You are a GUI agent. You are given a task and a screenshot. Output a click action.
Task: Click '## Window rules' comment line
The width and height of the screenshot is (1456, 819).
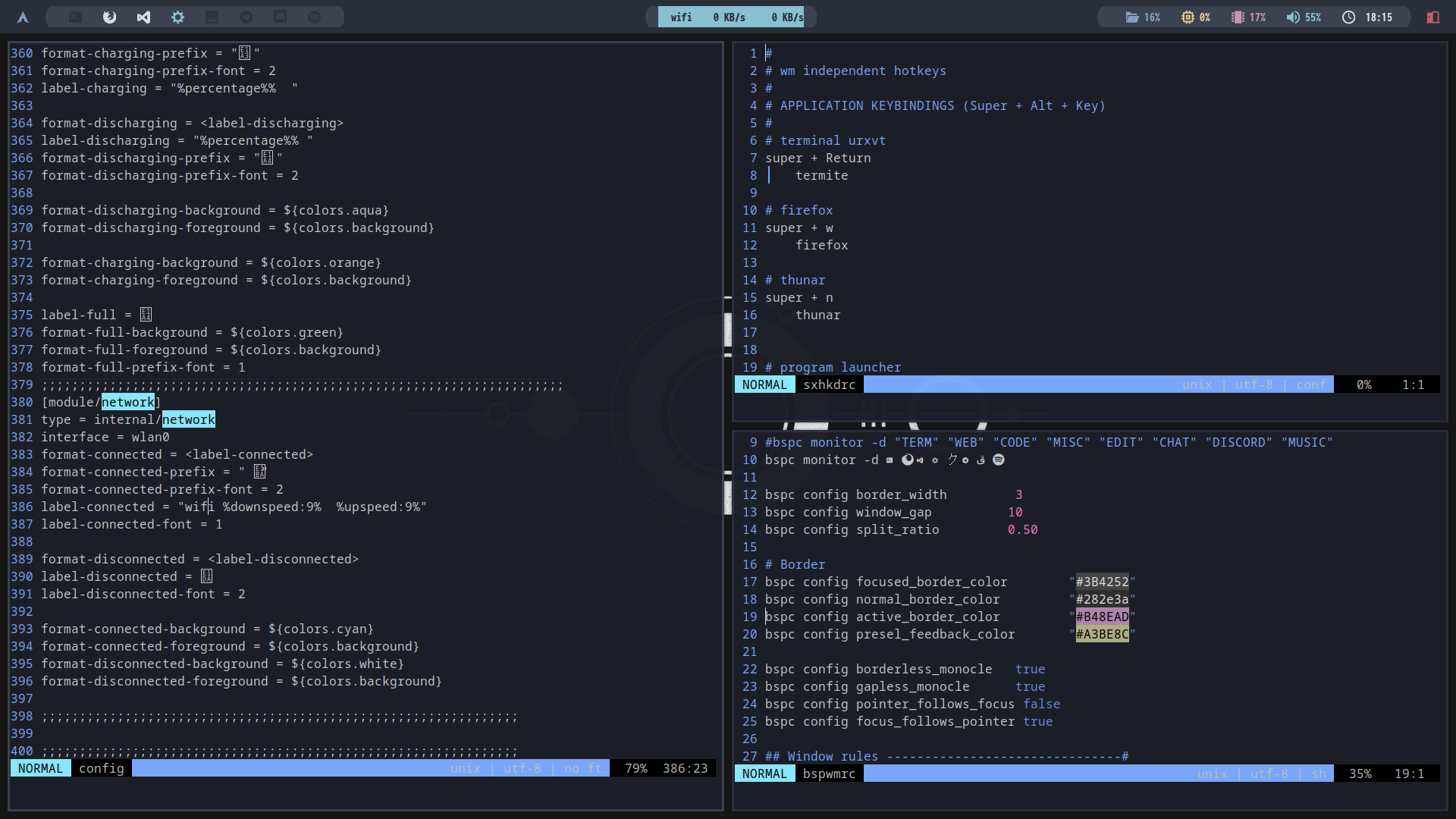(947, 756)
